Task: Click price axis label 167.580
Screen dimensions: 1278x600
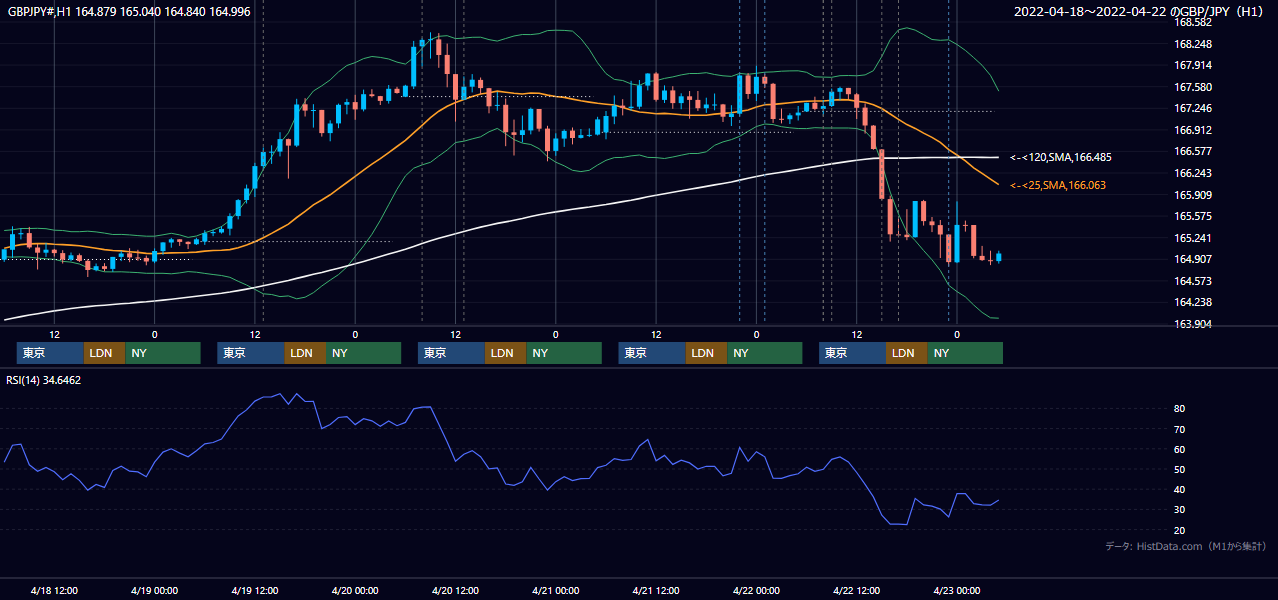Action: click(1193, 87)
